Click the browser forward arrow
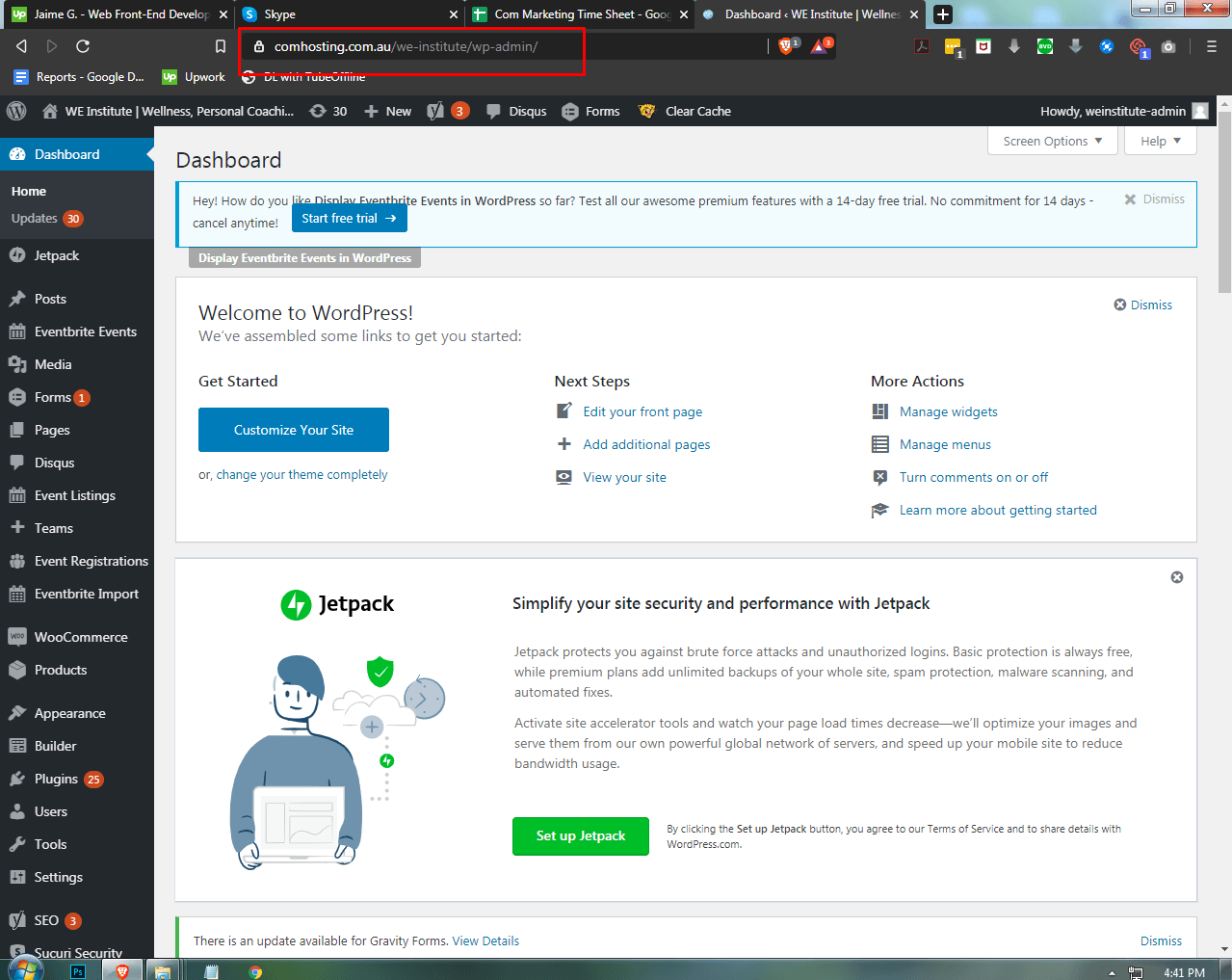 [x=52, y=46]
